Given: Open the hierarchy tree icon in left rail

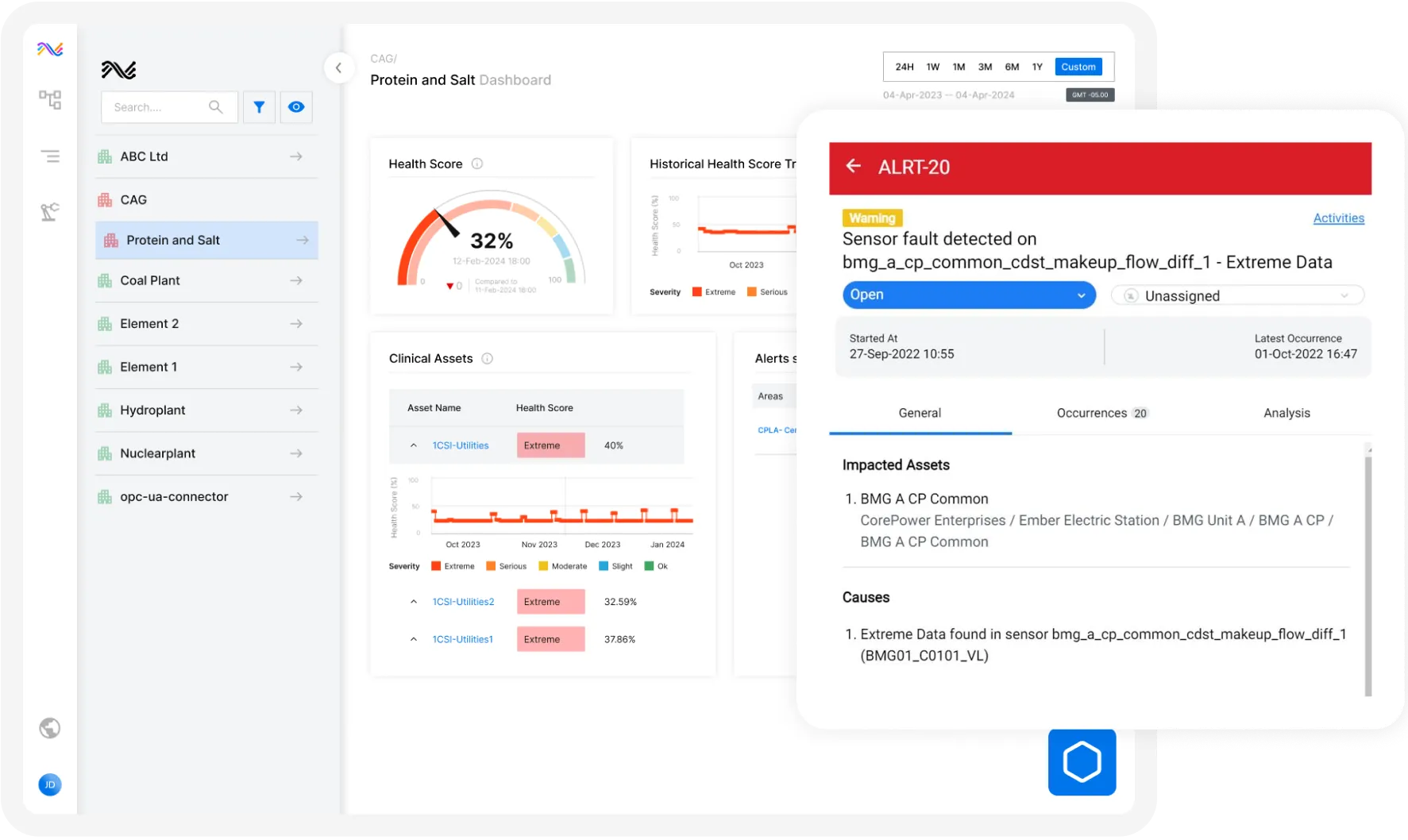Looking at the screenshot, I should click(x=50, y=99).
